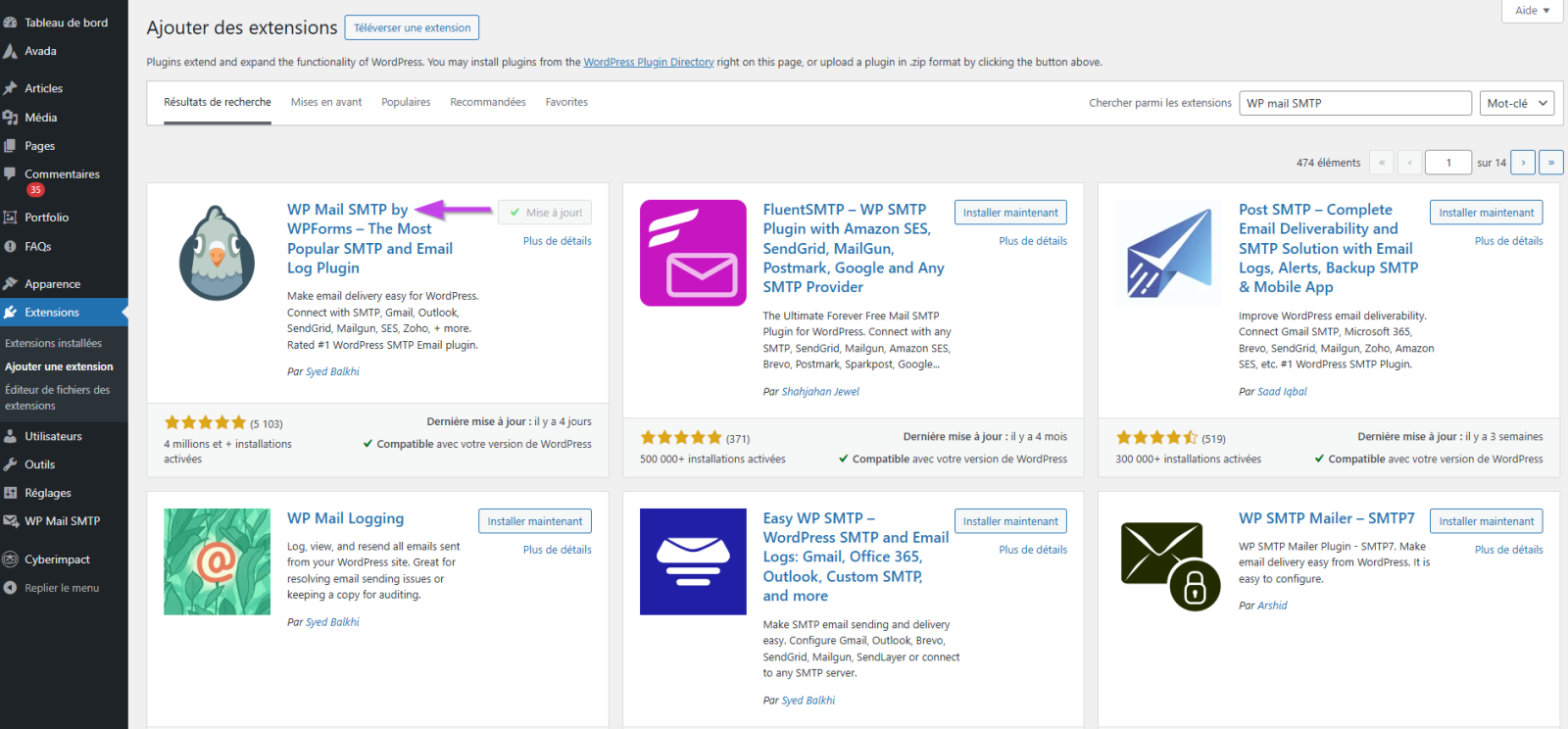This screenshot has height=729, width=1568.
Task: Install WP SMTP Mailer – SMTP7 now
Action: 1487,521
